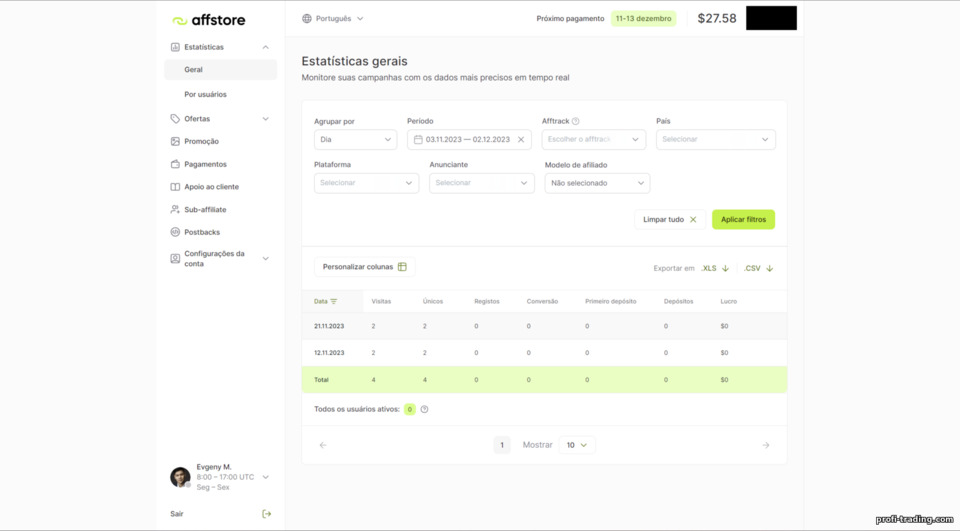Open the Promoção menu item
The image size is (960, 531).
[201, 141]
